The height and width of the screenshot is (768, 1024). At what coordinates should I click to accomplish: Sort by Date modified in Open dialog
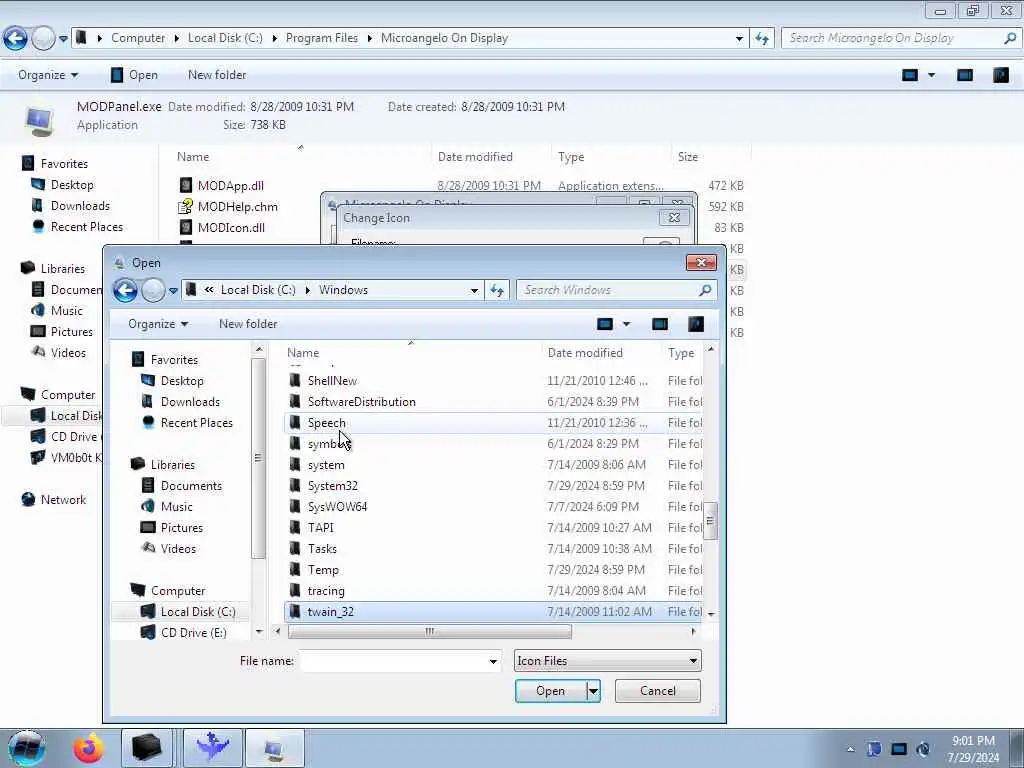(585, 353)
